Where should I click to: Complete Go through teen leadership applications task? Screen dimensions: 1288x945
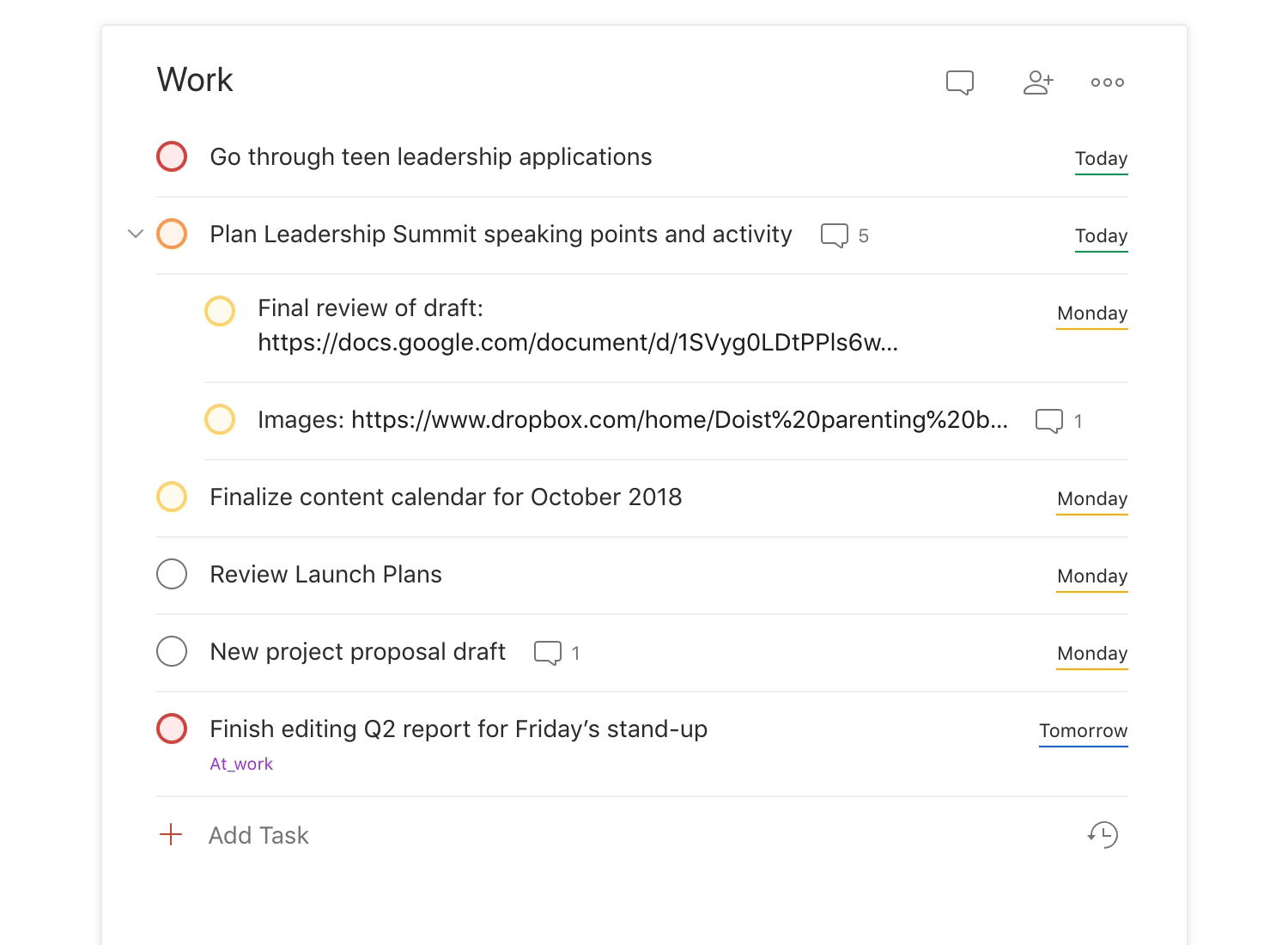[x=172, y=157]
